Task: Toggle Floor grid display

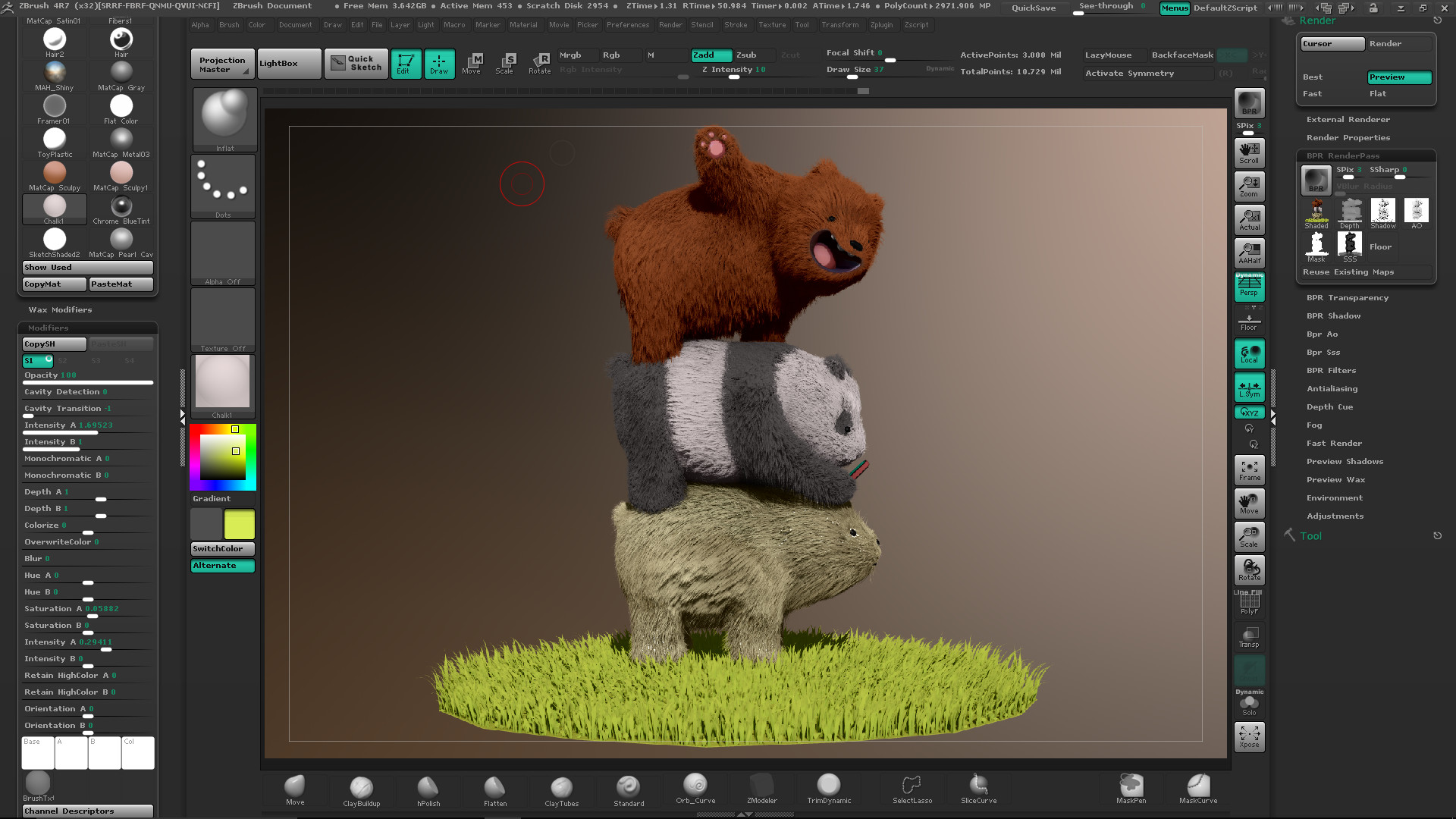Action: point(1249,321)
